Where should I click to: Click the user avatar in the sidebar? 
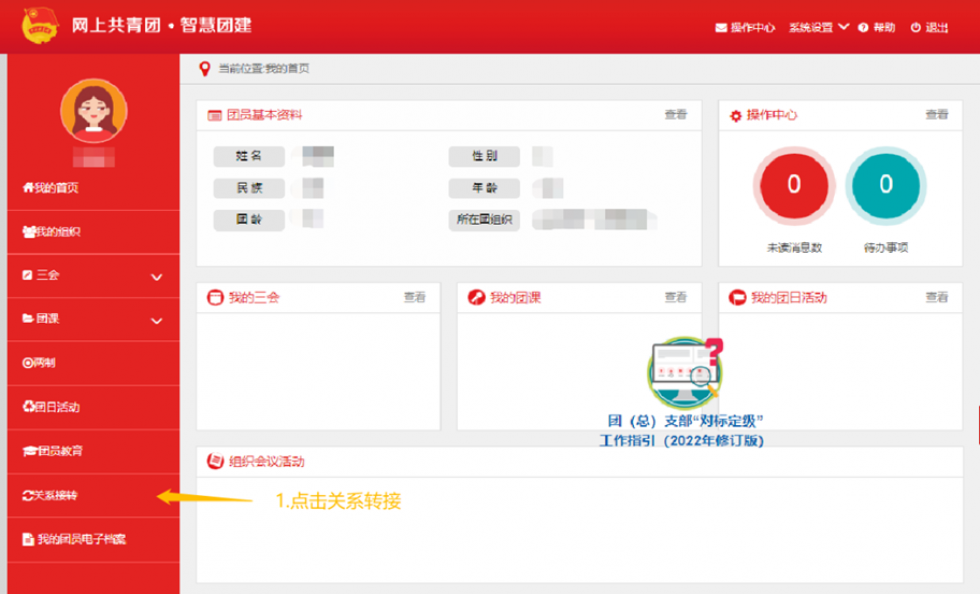click(x=93, y=111)
